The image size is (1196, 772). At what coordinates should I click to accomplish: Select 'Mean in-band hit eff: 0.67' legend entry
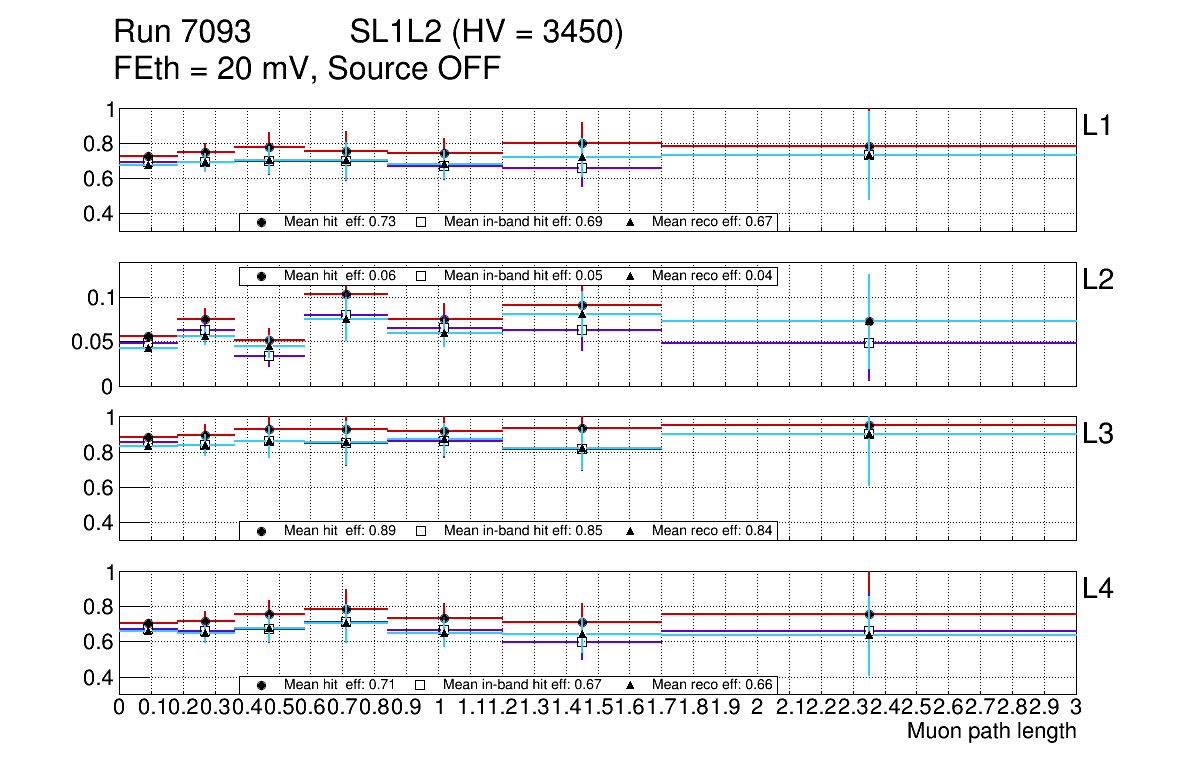[522, 685]
